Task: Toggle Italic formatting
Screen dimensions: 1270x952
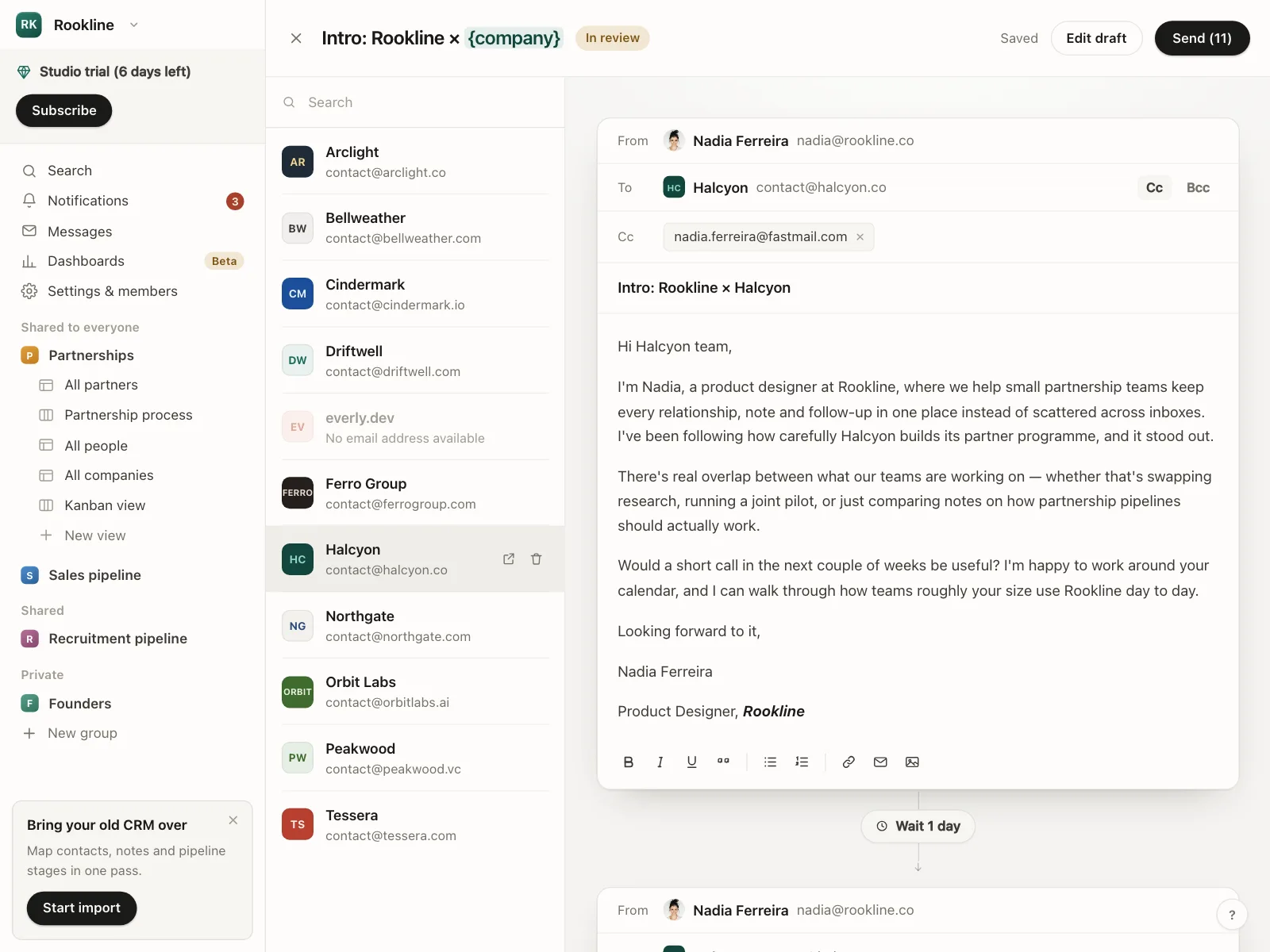Action: coord(660,762)
